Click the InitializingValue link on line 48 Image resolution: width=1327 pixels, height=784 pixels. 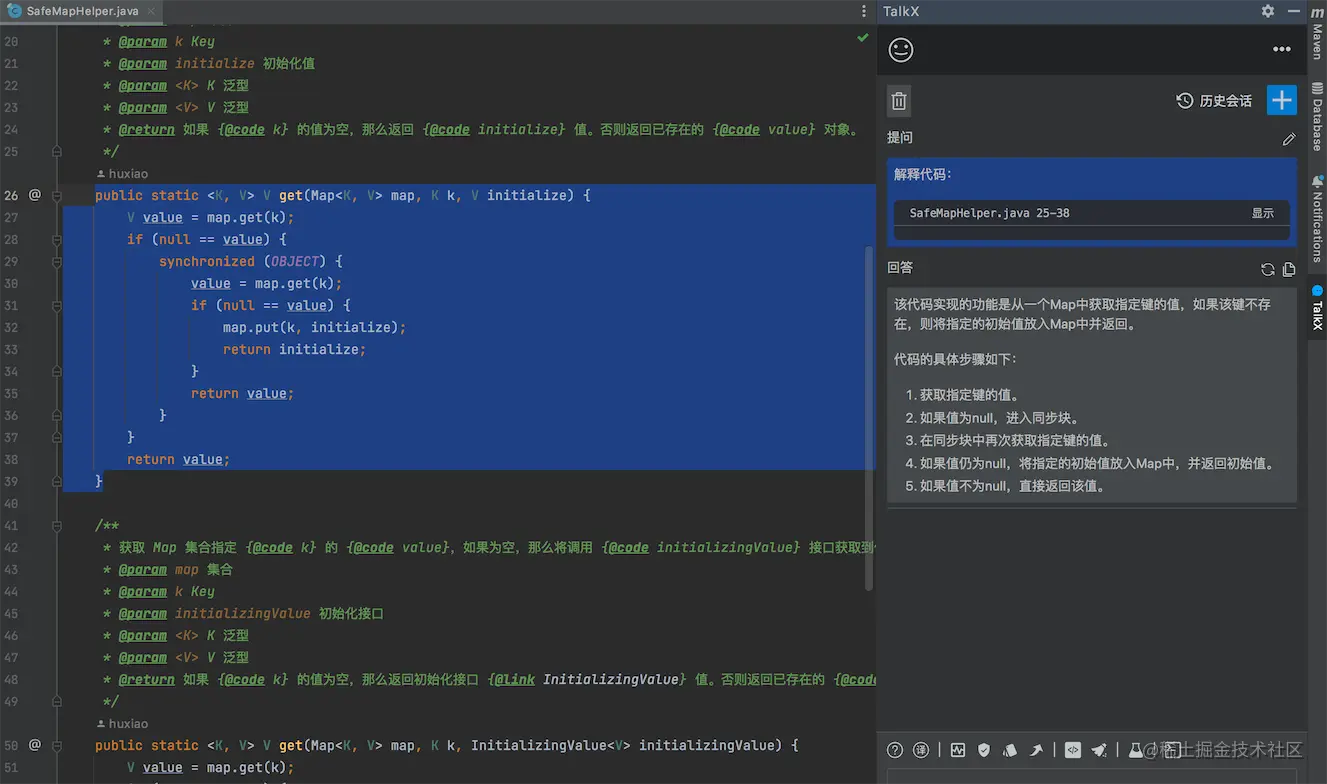[611, 679]
